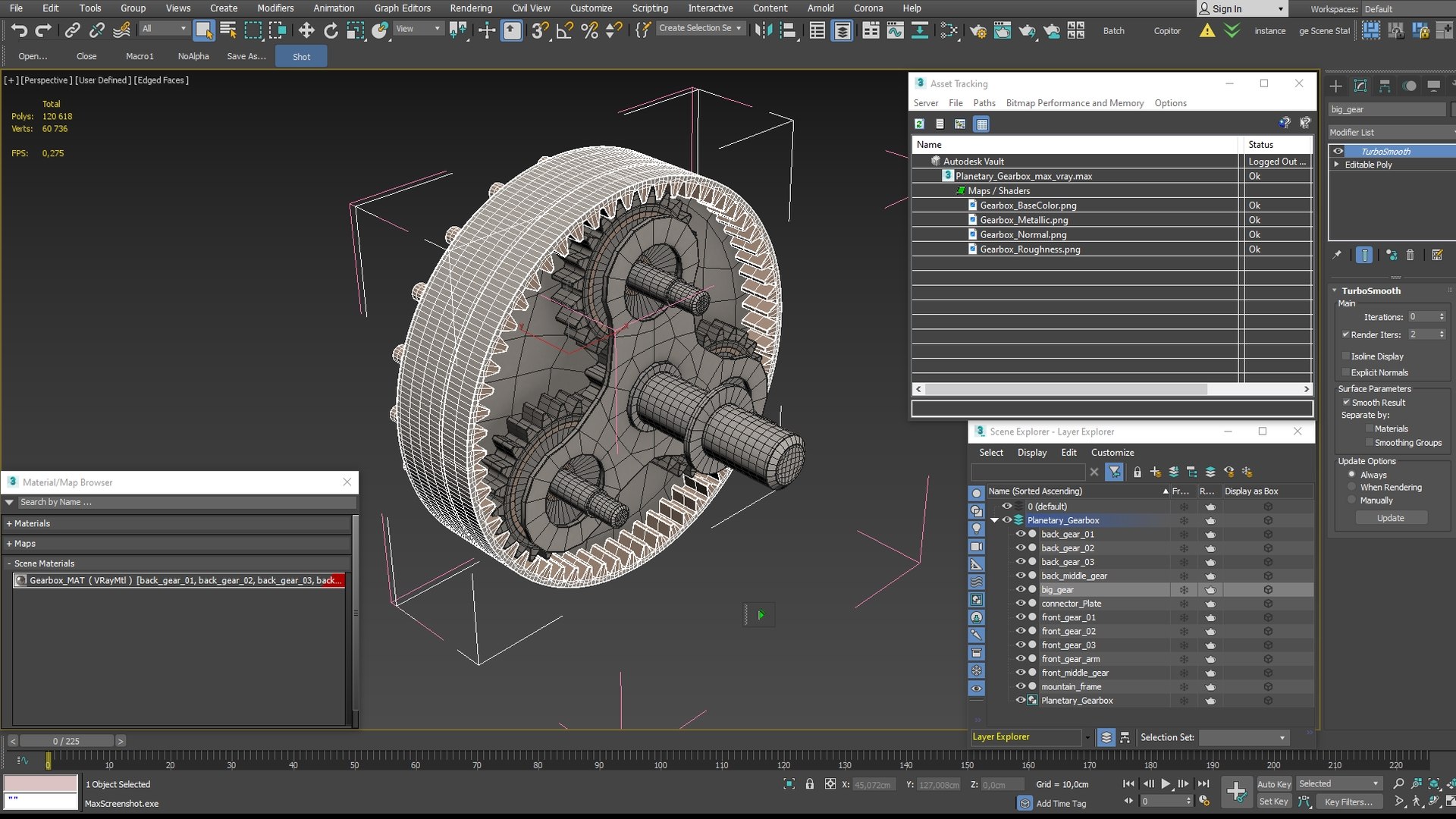Click the Shot button
This screenshot has height=819, width=1456.
point(302,57)
